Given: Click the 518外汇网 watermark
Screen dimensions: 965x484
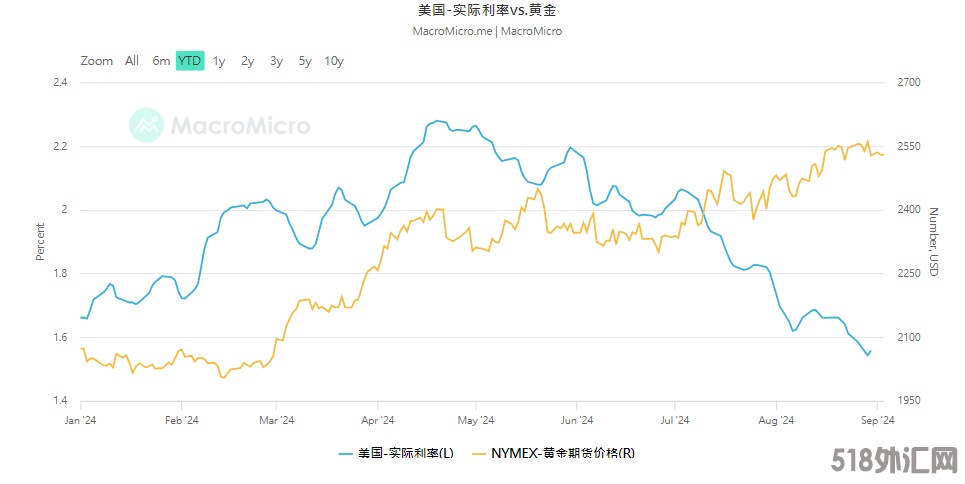Looking at the screenshot, I should (894, 461).
